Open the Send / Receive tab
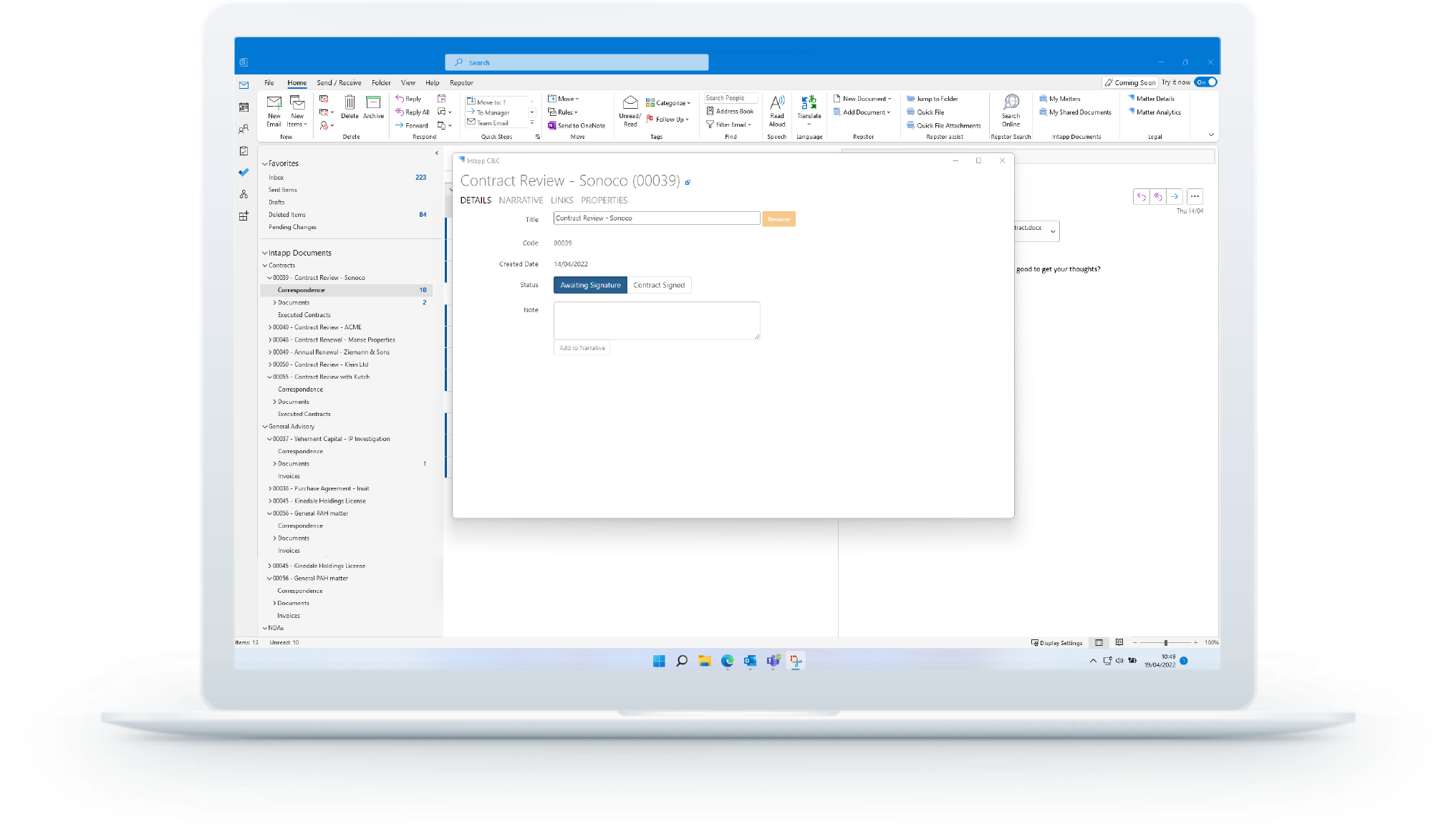Screen dimensions: 1456x837 click(x=339, y=83)
